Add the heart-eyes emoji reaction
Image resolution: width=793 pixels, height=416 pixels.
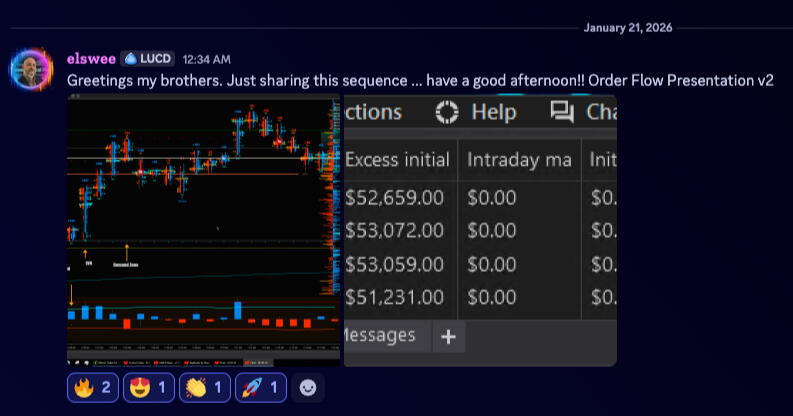[x=149, y=388]
